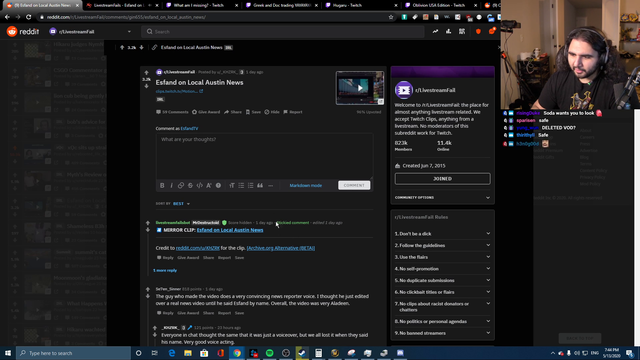Switch to Oblivion USA Edition Twitch tab
Image resolution: width=640 pixels, height=360 pixels.
pos(441,5)
